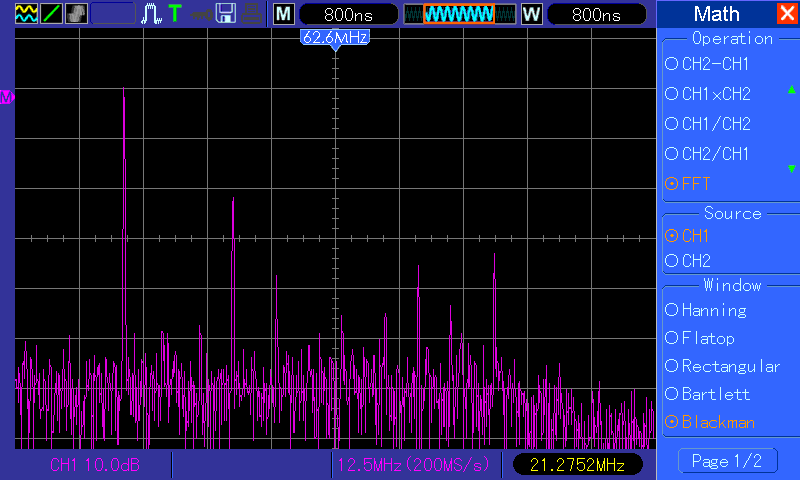
Task: Click the pulse trigger waveform icon
Action: click(x=151, y=14)
